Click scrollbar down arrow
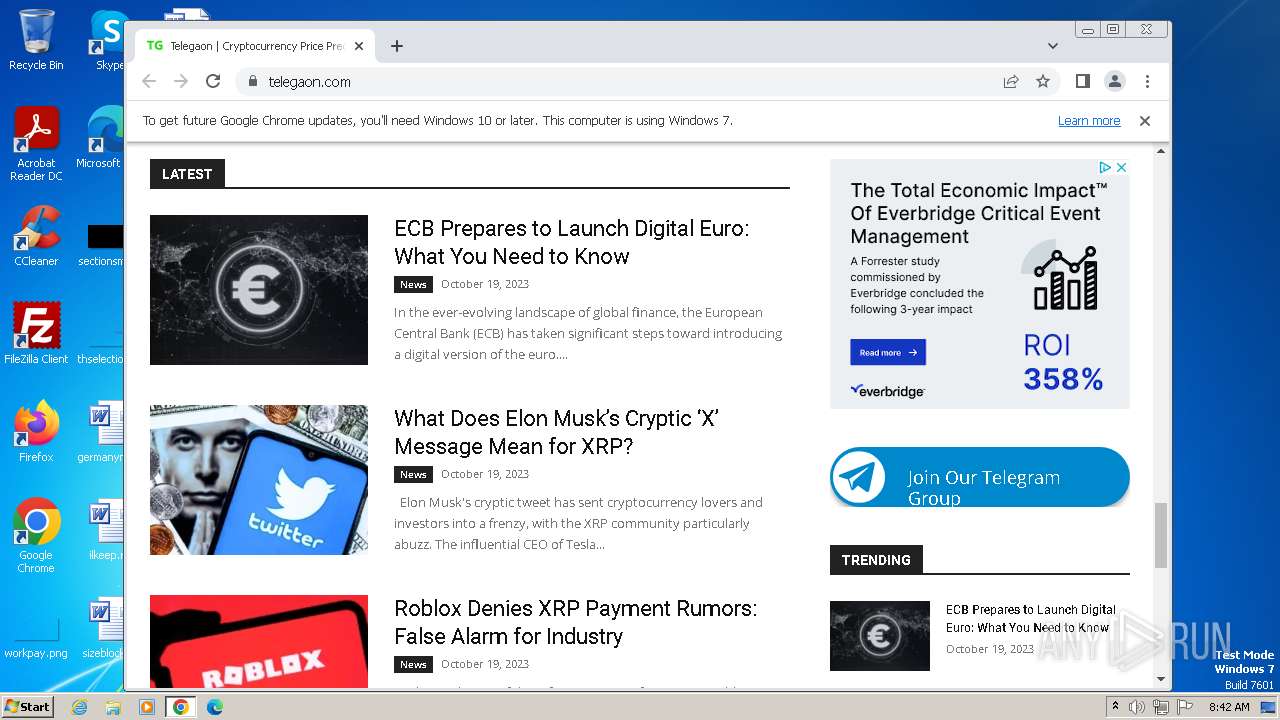 tap(1161, 680)
